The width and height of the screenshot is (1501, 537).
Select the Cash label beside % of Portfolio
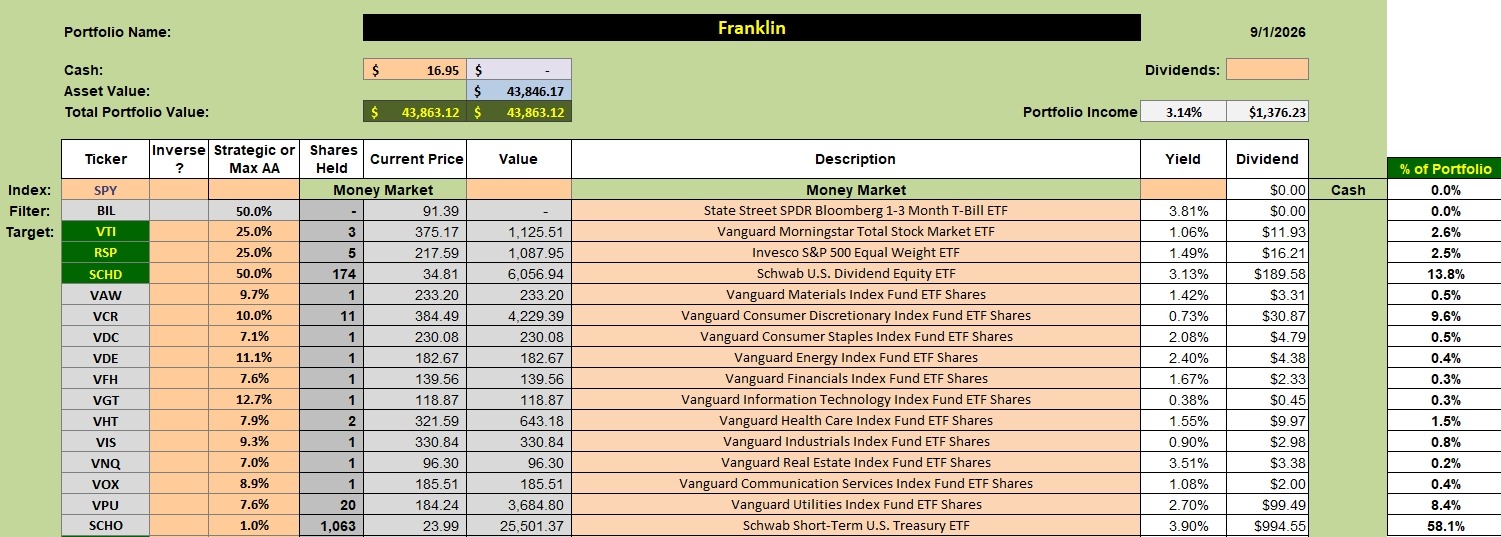pyautogui.click(x=1347, y=190)
